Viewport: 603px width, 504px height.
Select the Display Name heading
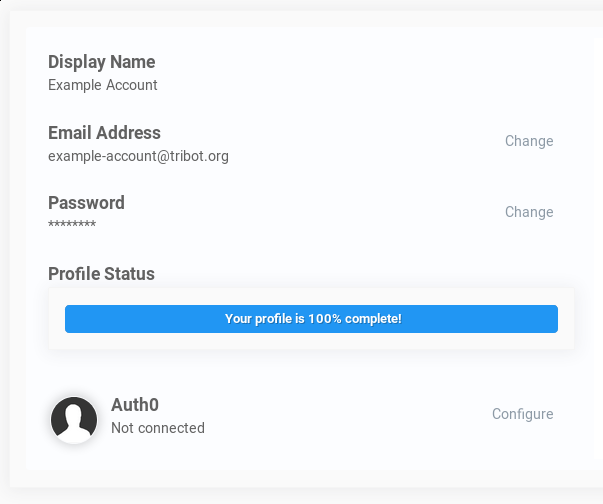(x=102, y=62)
